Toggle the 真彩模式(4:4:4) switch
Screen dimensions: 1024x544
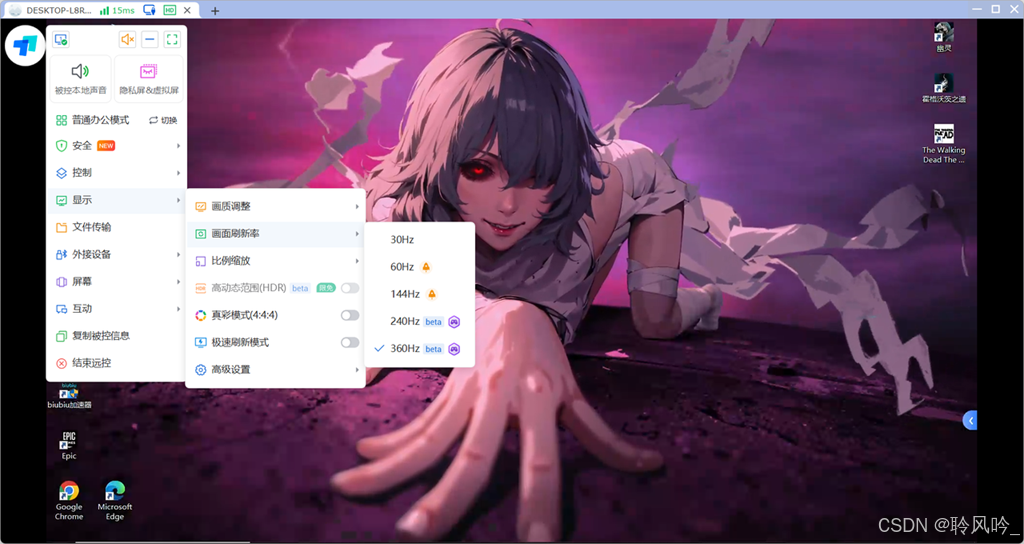(350, 315)
